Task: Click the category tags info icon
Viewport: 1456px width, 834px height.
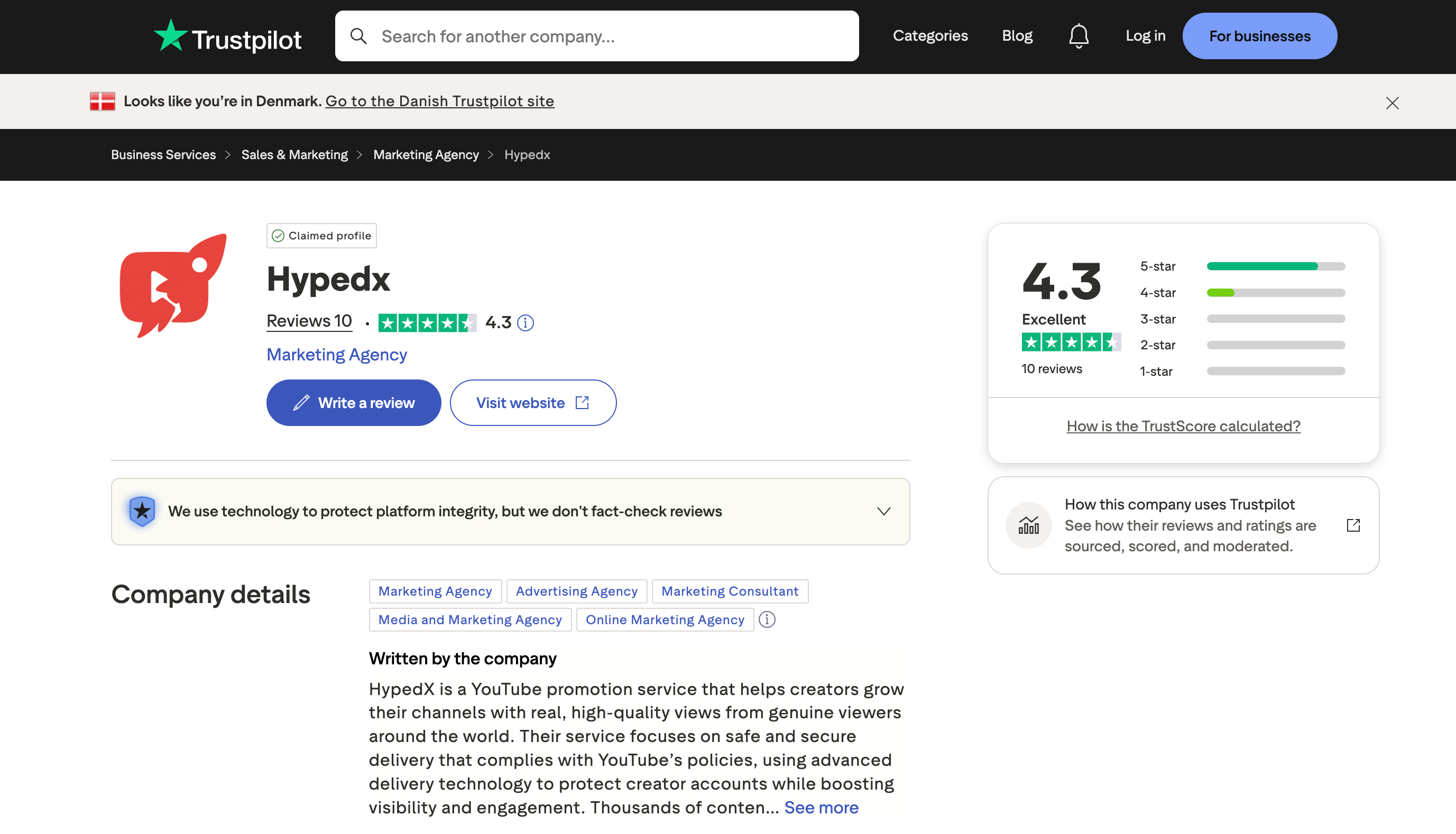Action: (x=767, y=620)
